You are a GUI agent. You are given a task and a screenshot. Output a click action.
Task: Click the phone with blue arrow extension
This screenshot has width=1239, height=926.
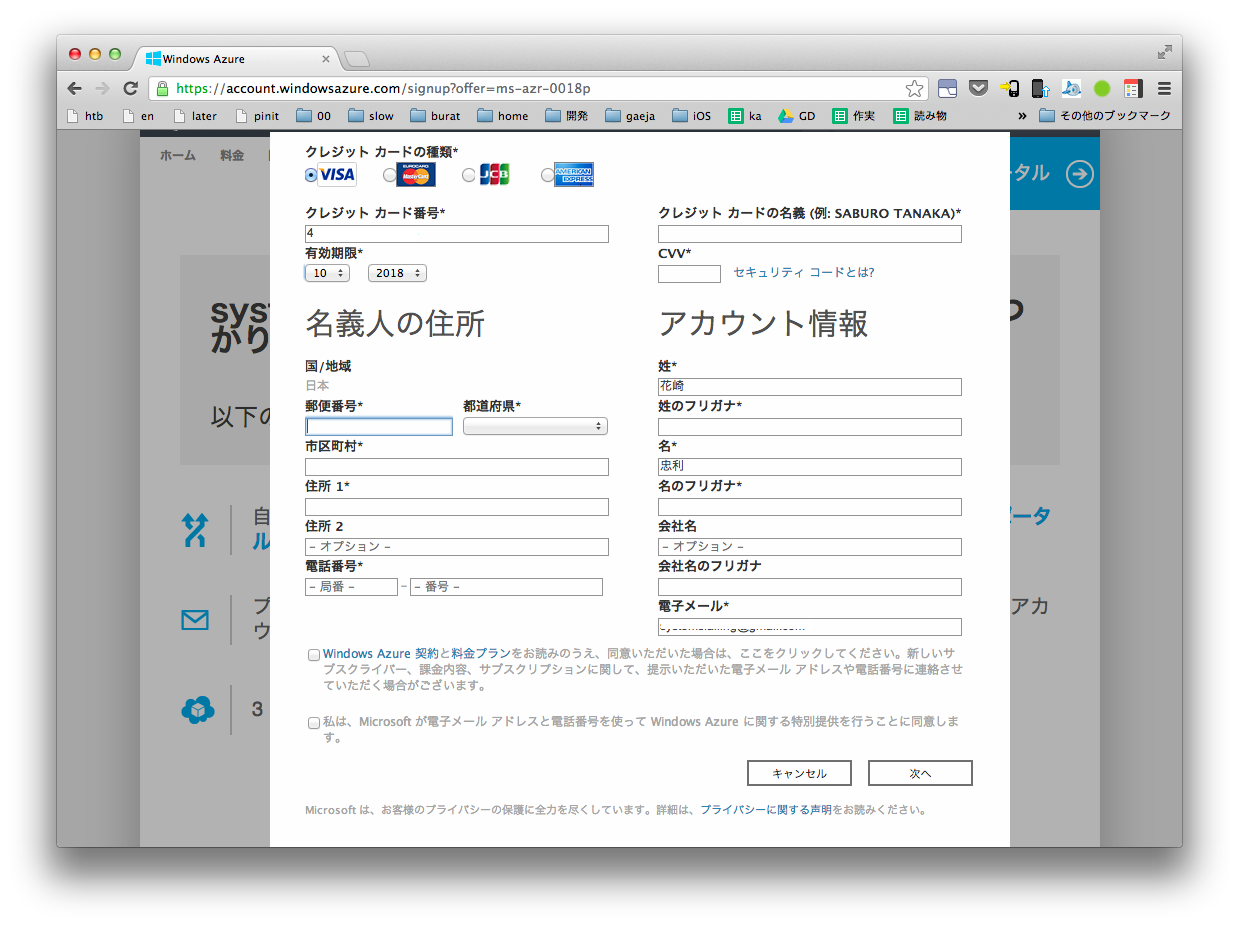[1041, 88]
